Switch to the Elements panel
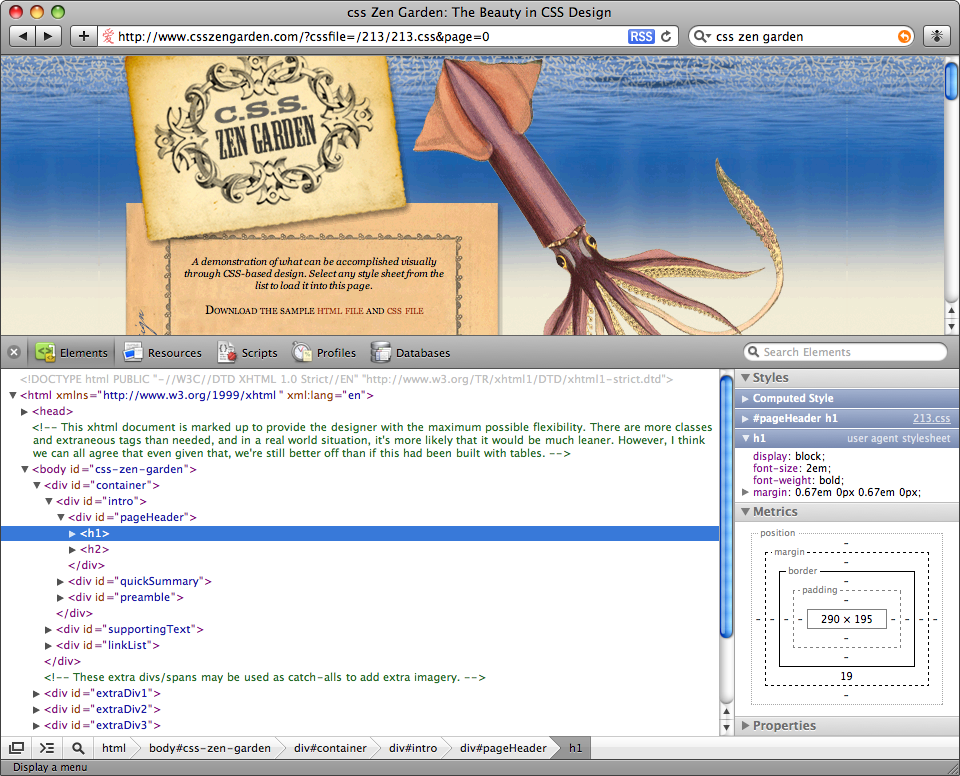 point(72,353)
